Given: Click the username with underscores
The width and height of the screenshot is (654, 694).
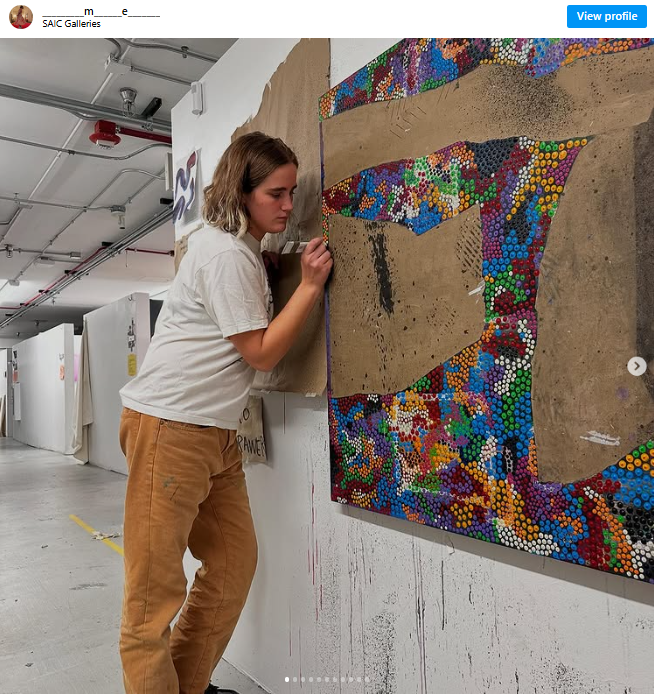Looking at the screenshot, I should [x=101, y=12].
